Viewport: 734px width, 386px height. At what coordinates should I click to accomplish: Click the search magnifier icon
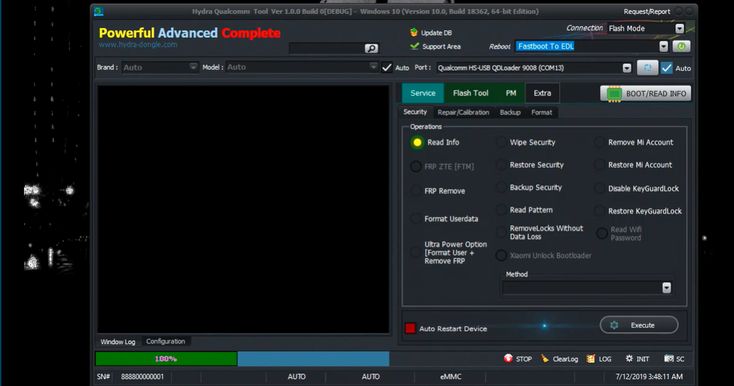pyautogui.click(x=371, y=48)
